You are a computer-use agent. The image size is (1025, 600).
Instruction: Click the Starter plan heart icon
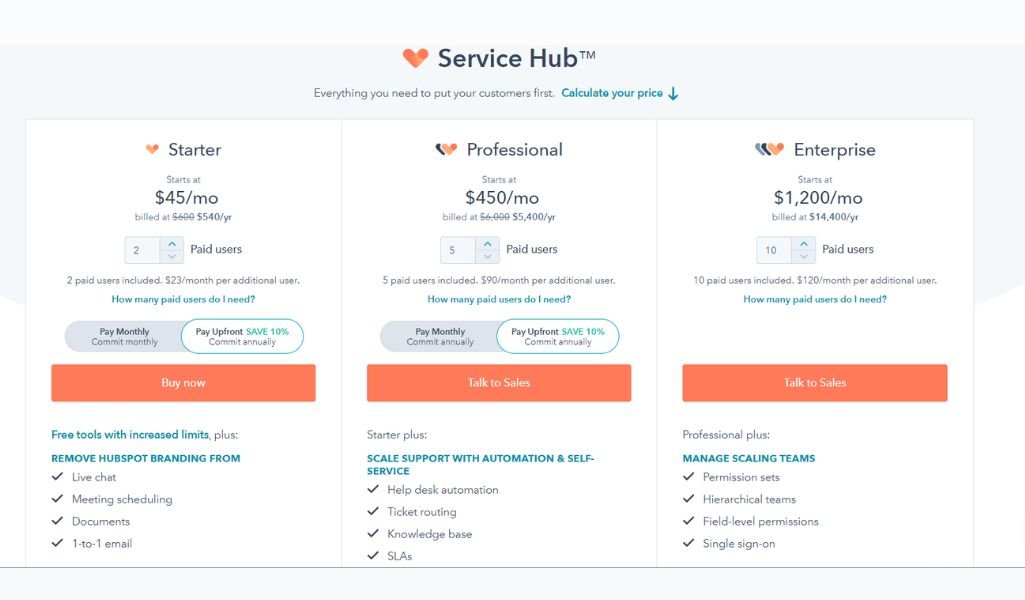[152, 150]
